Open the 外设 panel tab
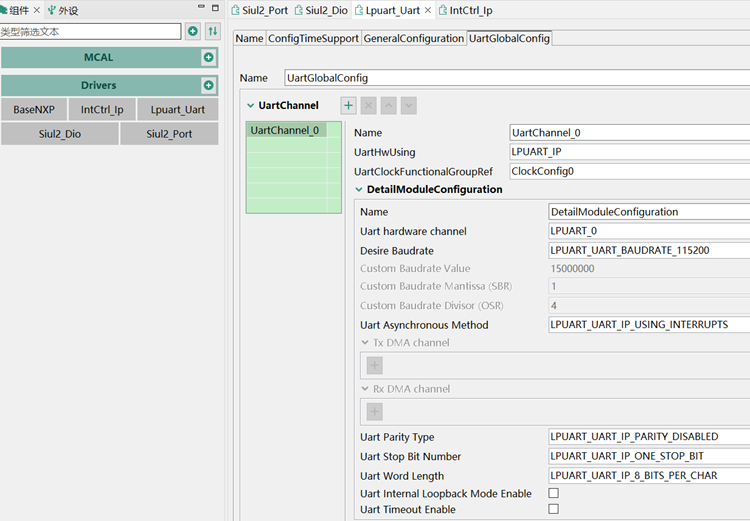Image resolution: width=750 pixels, height=521 pixels. (63, 10)
